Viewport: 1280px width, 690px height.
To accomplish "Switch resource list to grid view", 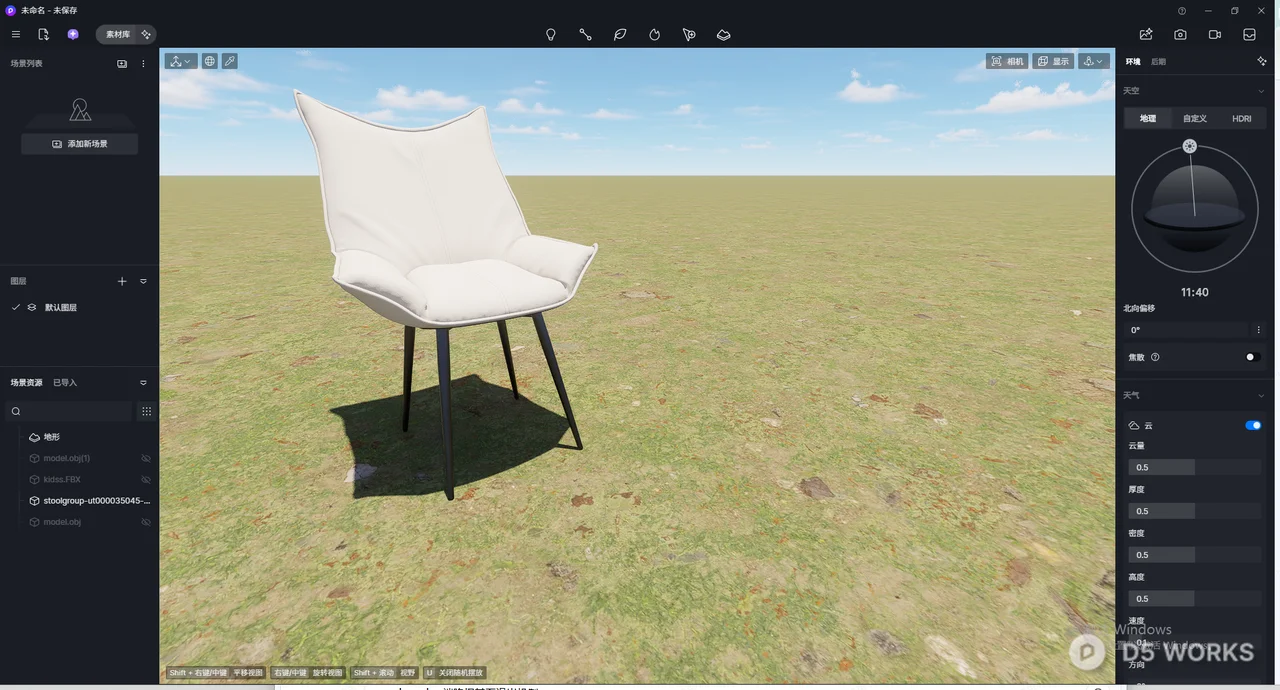I will pos(146,411).
